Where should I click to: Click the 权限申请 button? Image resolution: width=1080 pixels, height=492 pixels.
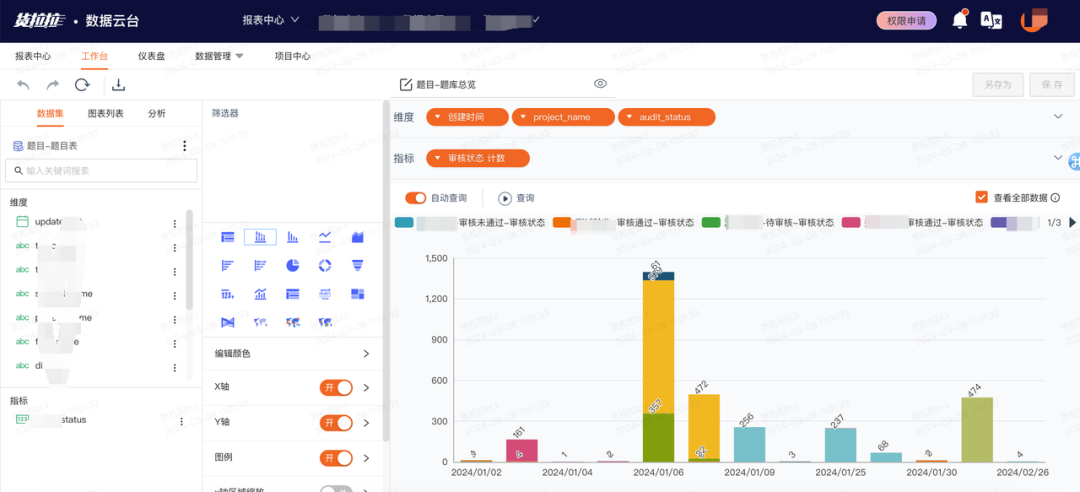coord(906,21)
